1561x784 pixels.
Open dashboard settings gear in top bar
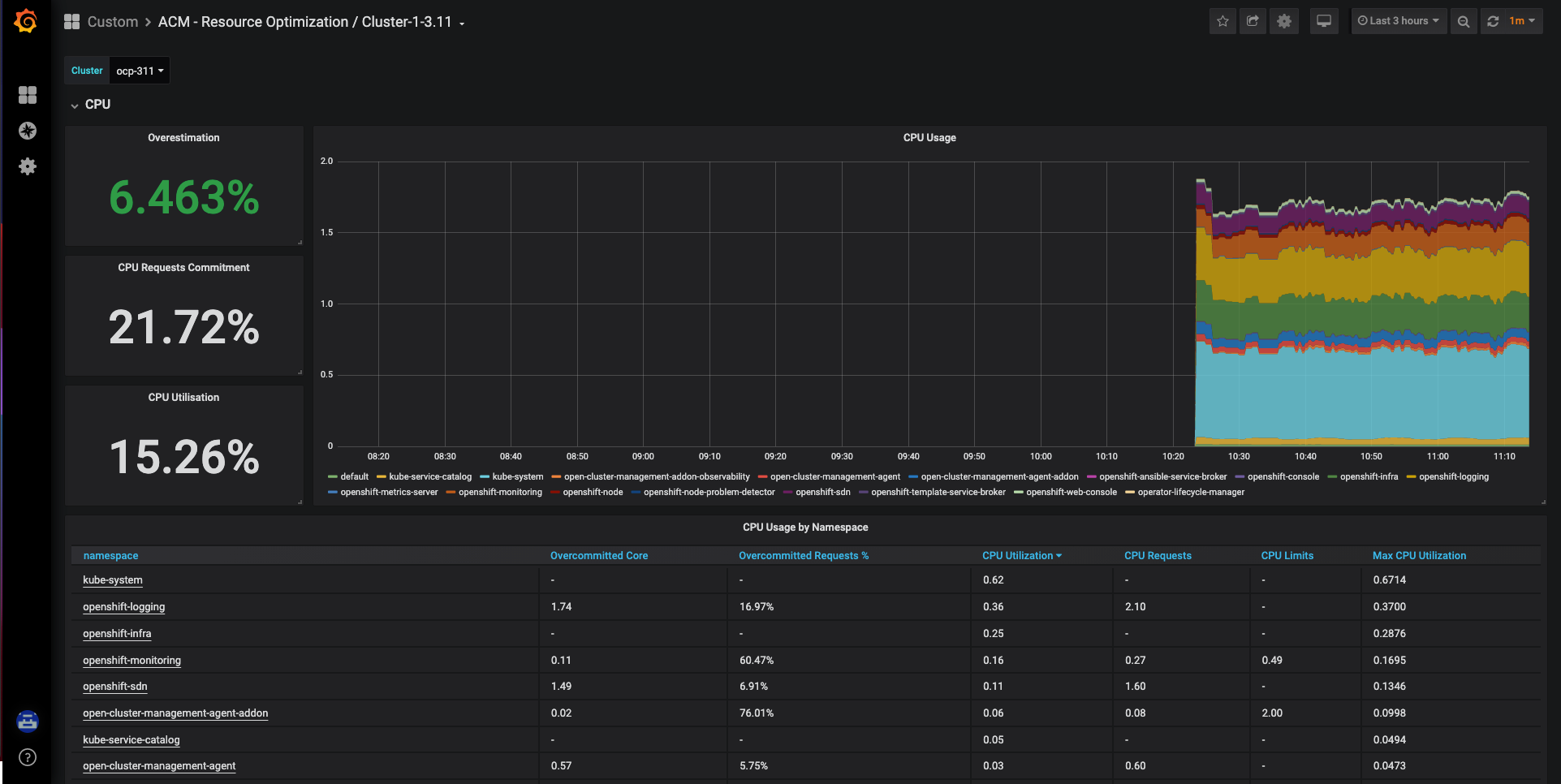[x=1284, y=21]
